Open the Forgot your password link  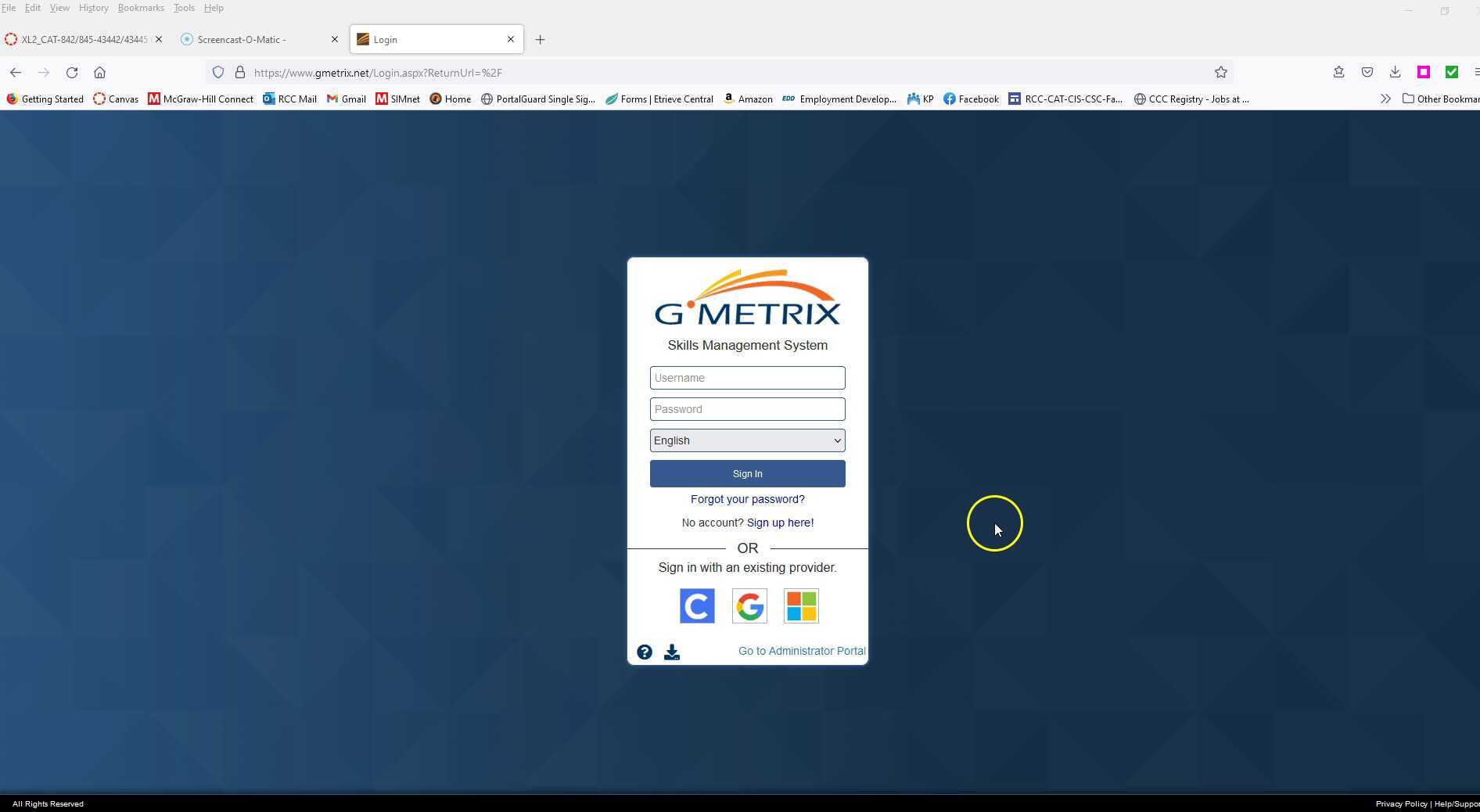(x=746, y=499)
